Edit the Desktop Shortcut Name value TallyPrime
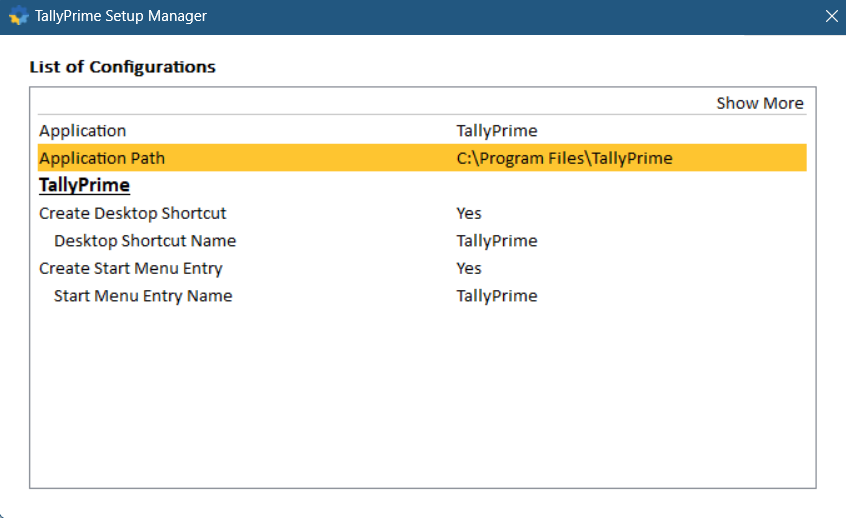 tap(496, 241)
